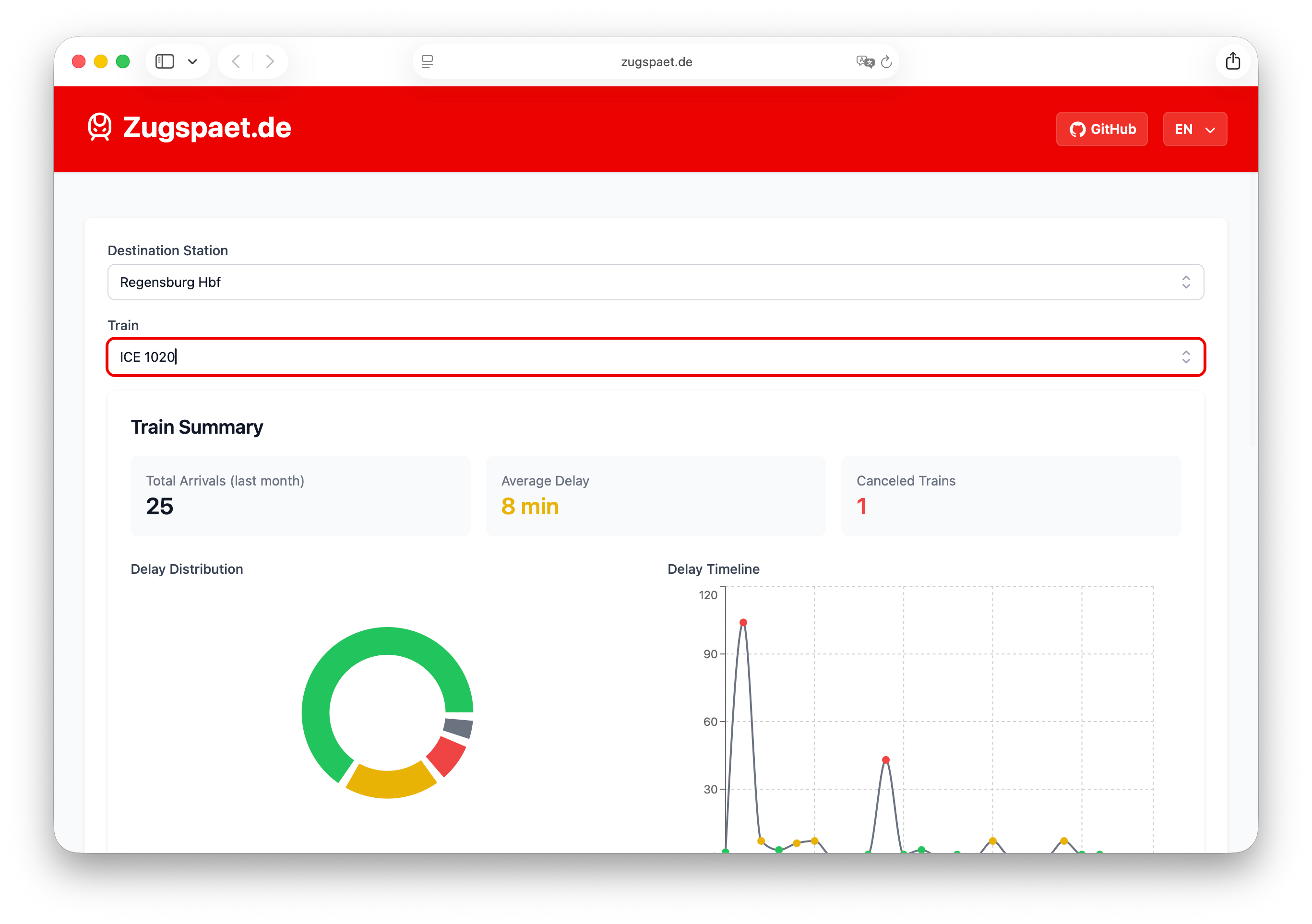The height and width of the screenshot is (924, 1312).
Task: Click the highest red peak timeline point
Action: click(743, 622)
